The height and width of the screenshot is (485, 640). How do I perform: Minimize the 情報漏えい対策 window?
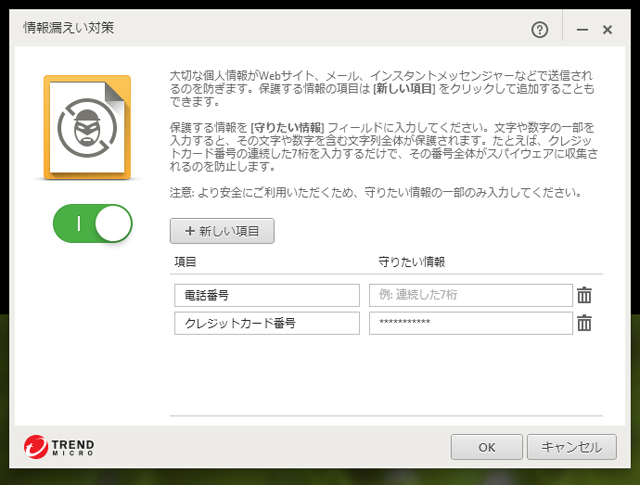pyautogui.click(x=582, y=30)
